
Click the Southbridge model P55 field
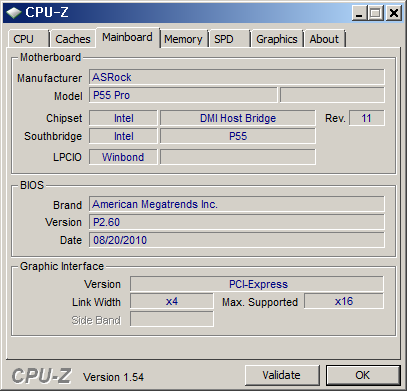[x=238, y=136]
